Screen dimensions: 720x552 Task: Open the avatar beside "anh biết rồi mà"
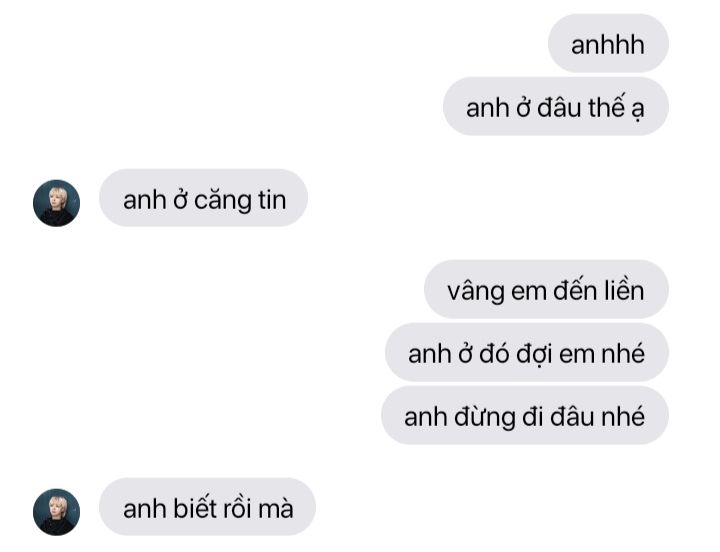56,512
